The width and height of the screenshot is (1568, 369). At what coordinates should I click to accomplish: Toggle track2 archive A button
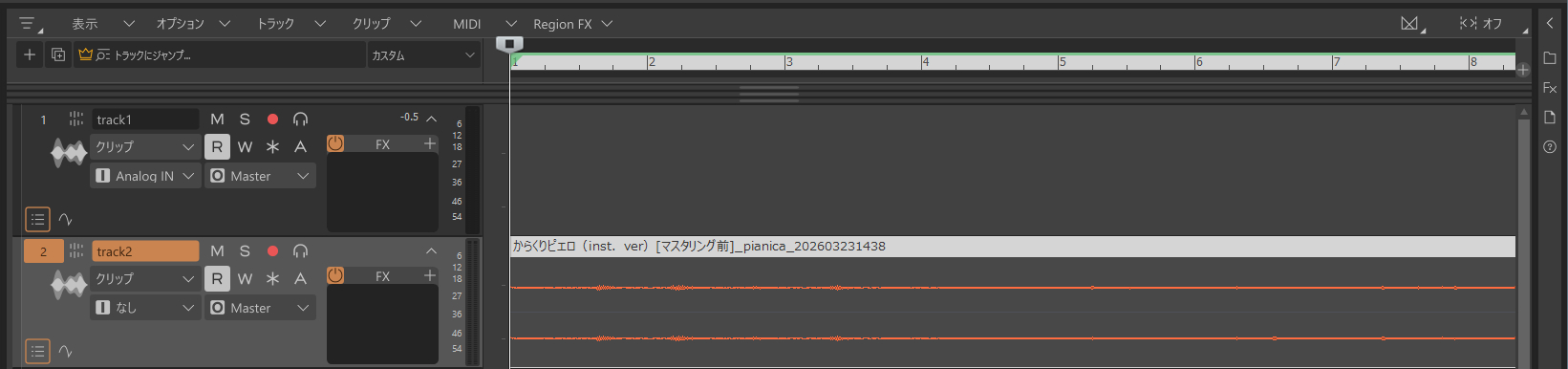click(300, 278)
